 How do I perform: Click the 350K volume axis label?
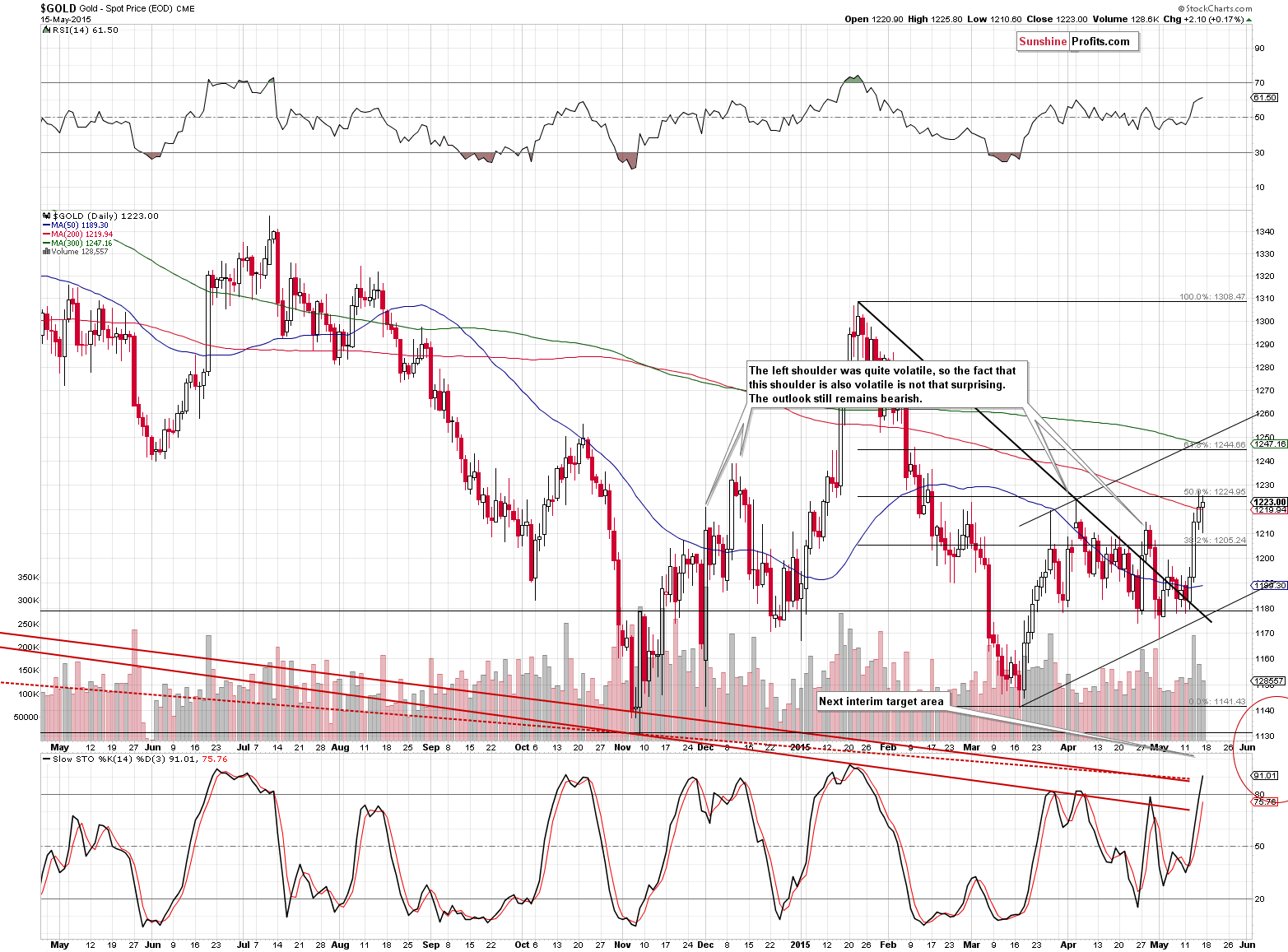[28, 578]
